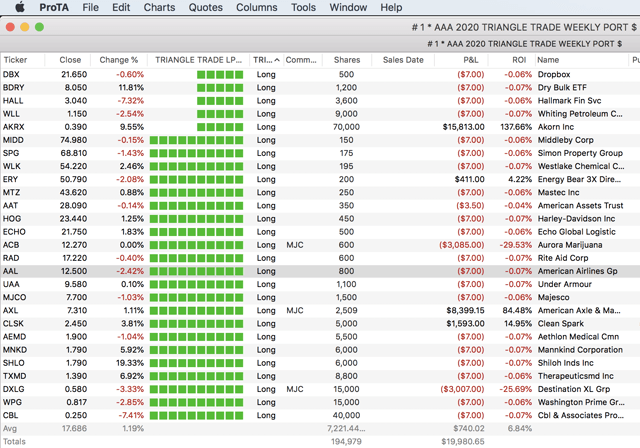The image size is (640, 448).
Task: Sort by the Shares column header
Action: tap(347, 60)
